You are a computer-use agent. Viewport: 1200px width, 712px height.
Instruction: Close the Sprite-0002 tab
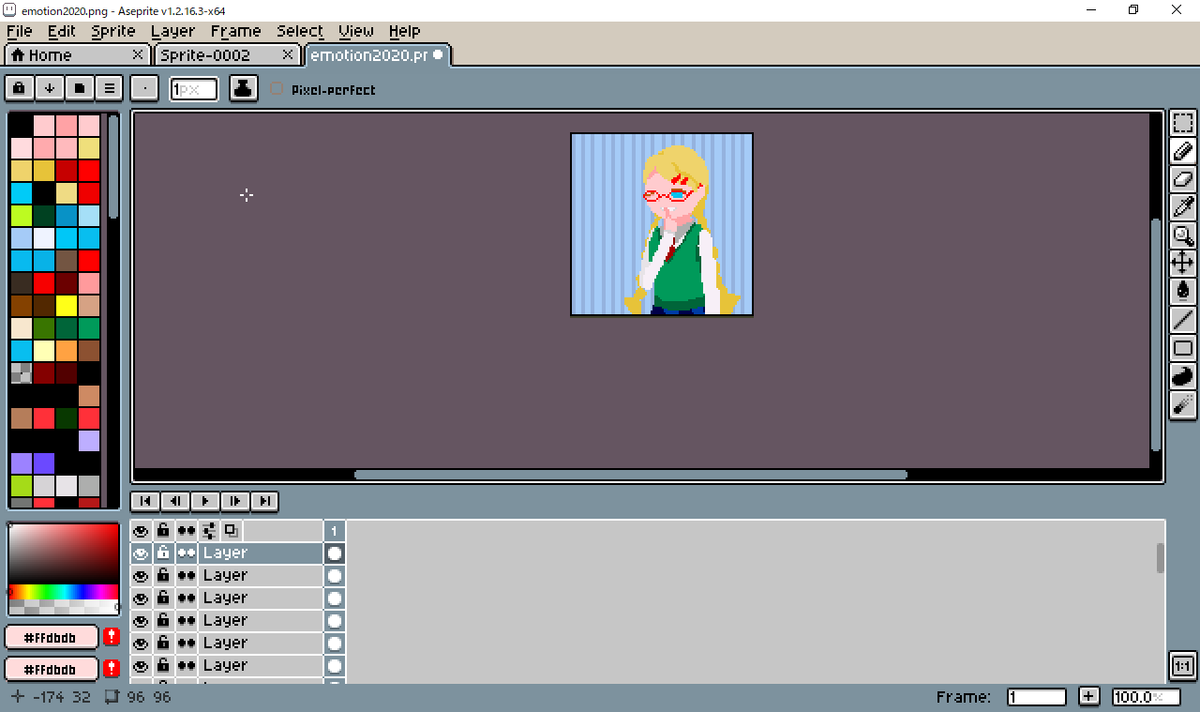[x=288, y=55]
